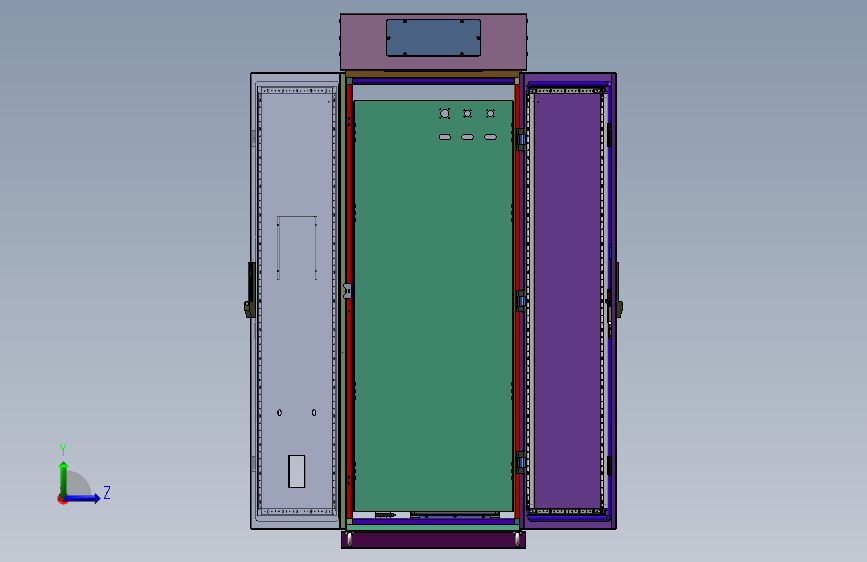Select the leftmost square cutout on green plate
The width and height of the screenshot is (867, 562).
click(x=445, y=113)
